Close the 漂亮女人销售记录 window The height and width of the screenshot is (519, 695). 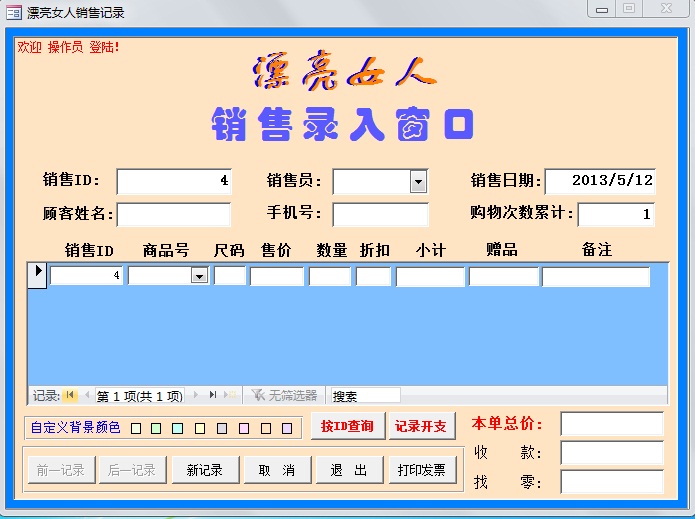(x=666, y=9)
